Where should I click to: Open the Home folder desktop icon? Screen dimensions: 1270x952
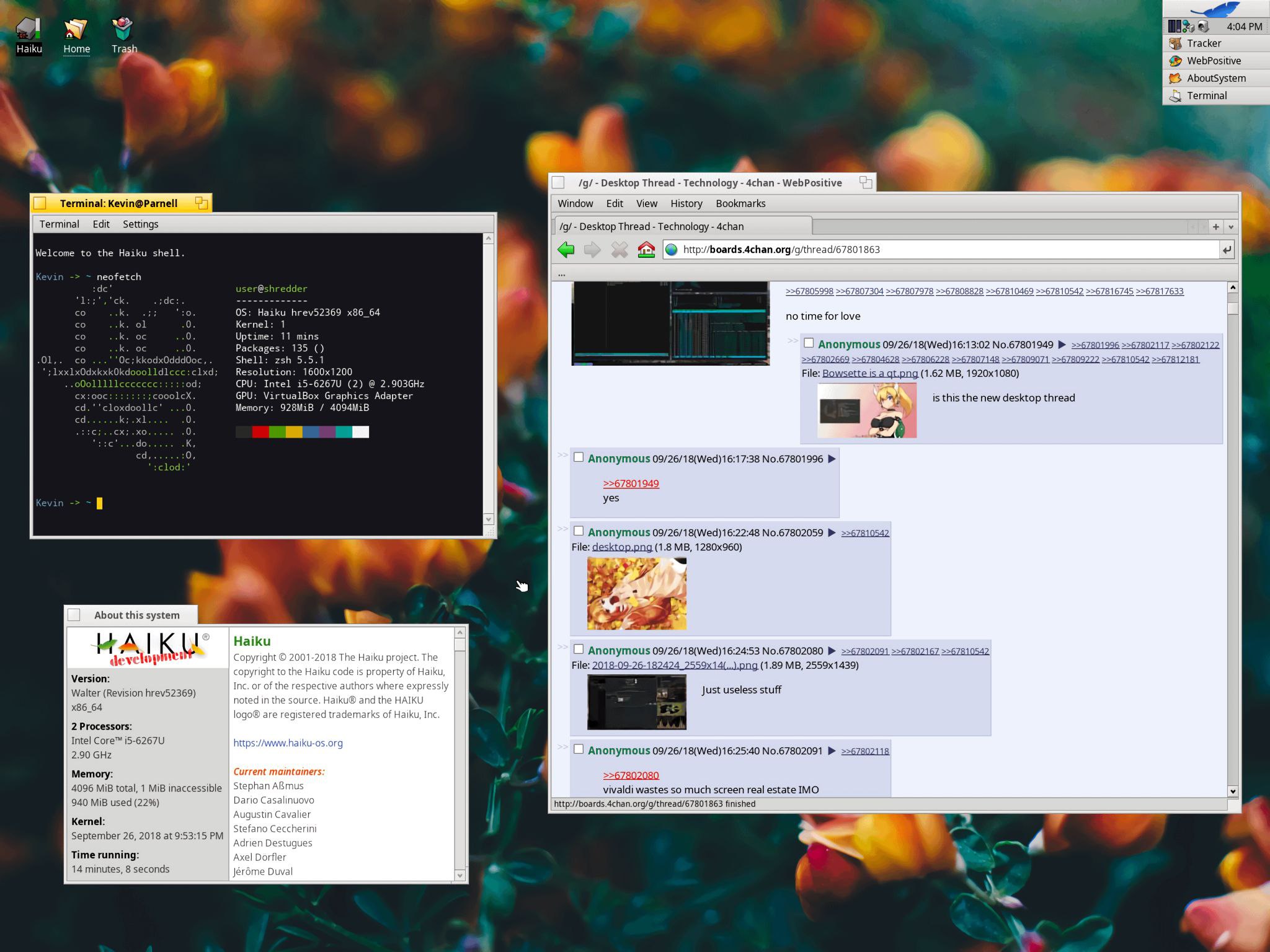coord(76,36)
